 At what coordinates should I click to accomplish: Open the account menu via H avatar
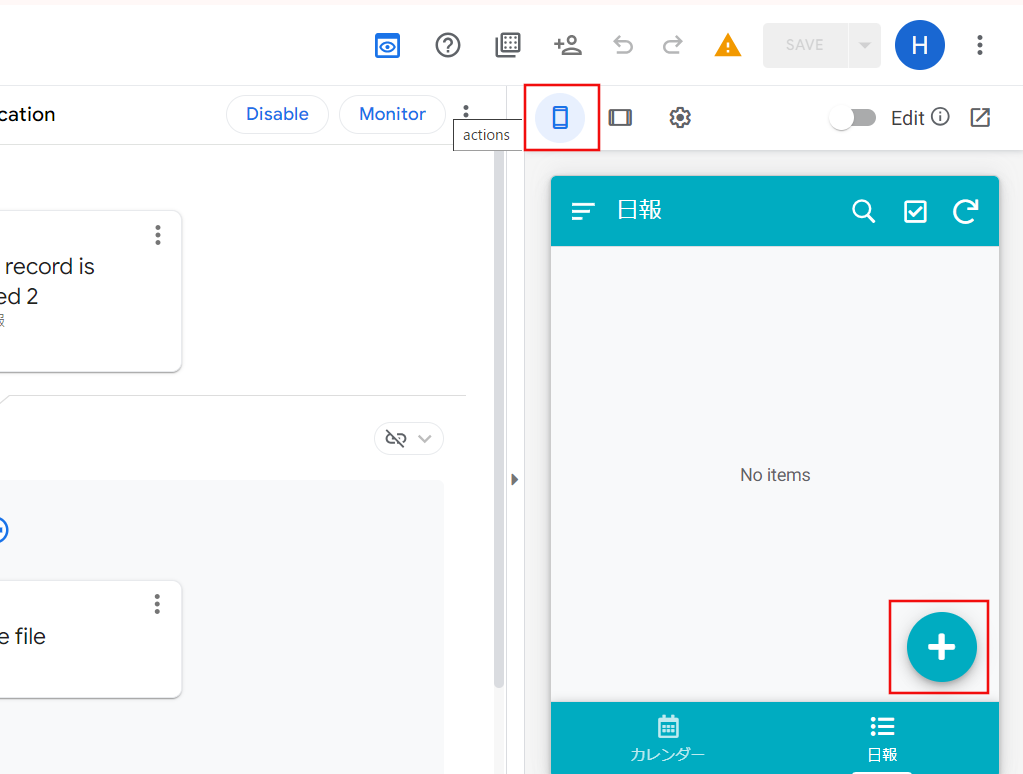(x=919, y=45)
